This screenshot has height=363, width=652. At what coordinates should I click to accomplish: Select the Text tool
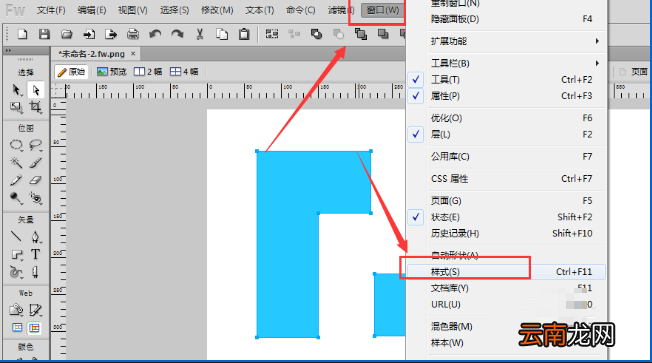(x=36, y=254)
